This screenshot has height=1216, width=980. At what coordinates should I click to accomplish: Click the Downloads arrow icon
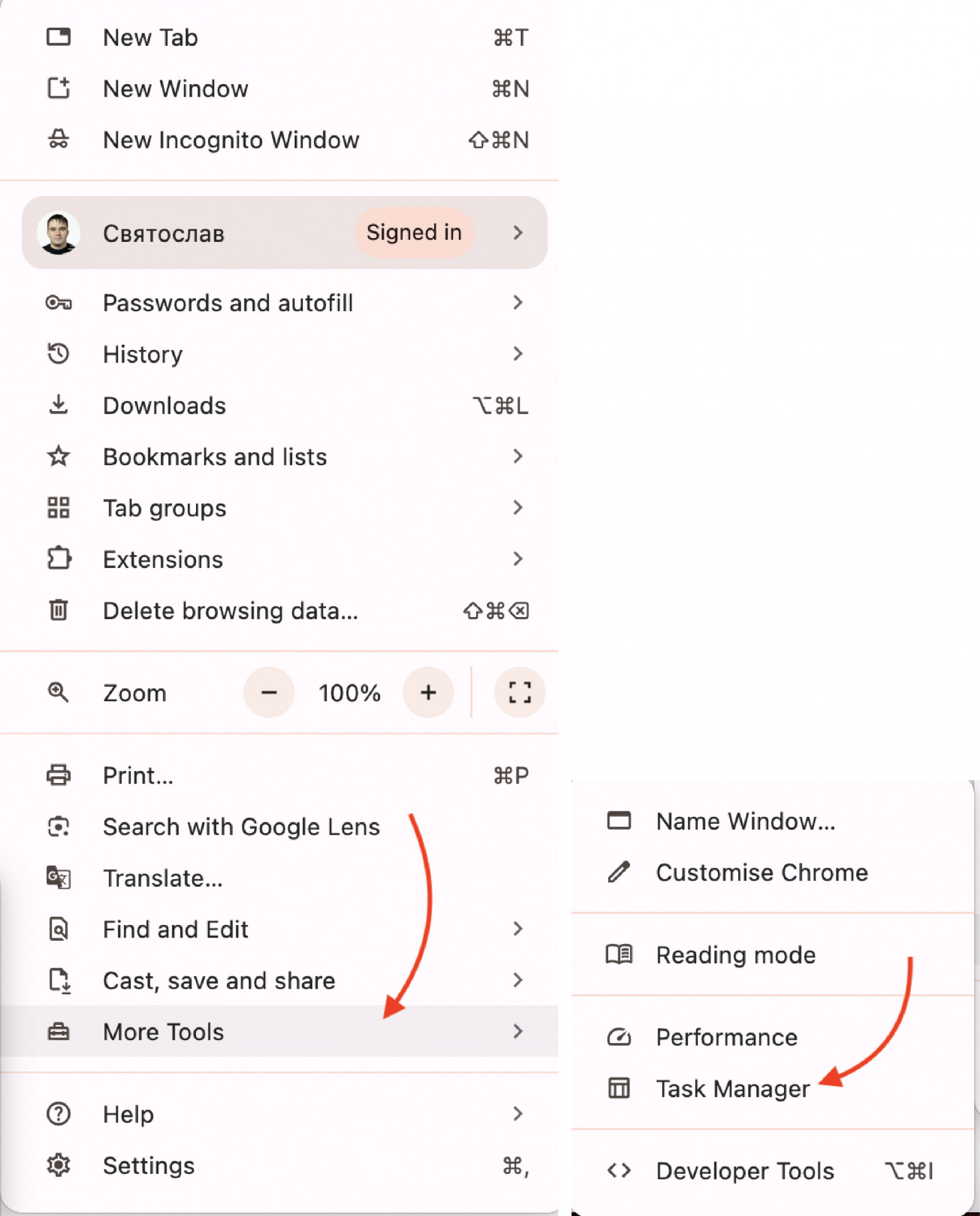pos(58,405)
